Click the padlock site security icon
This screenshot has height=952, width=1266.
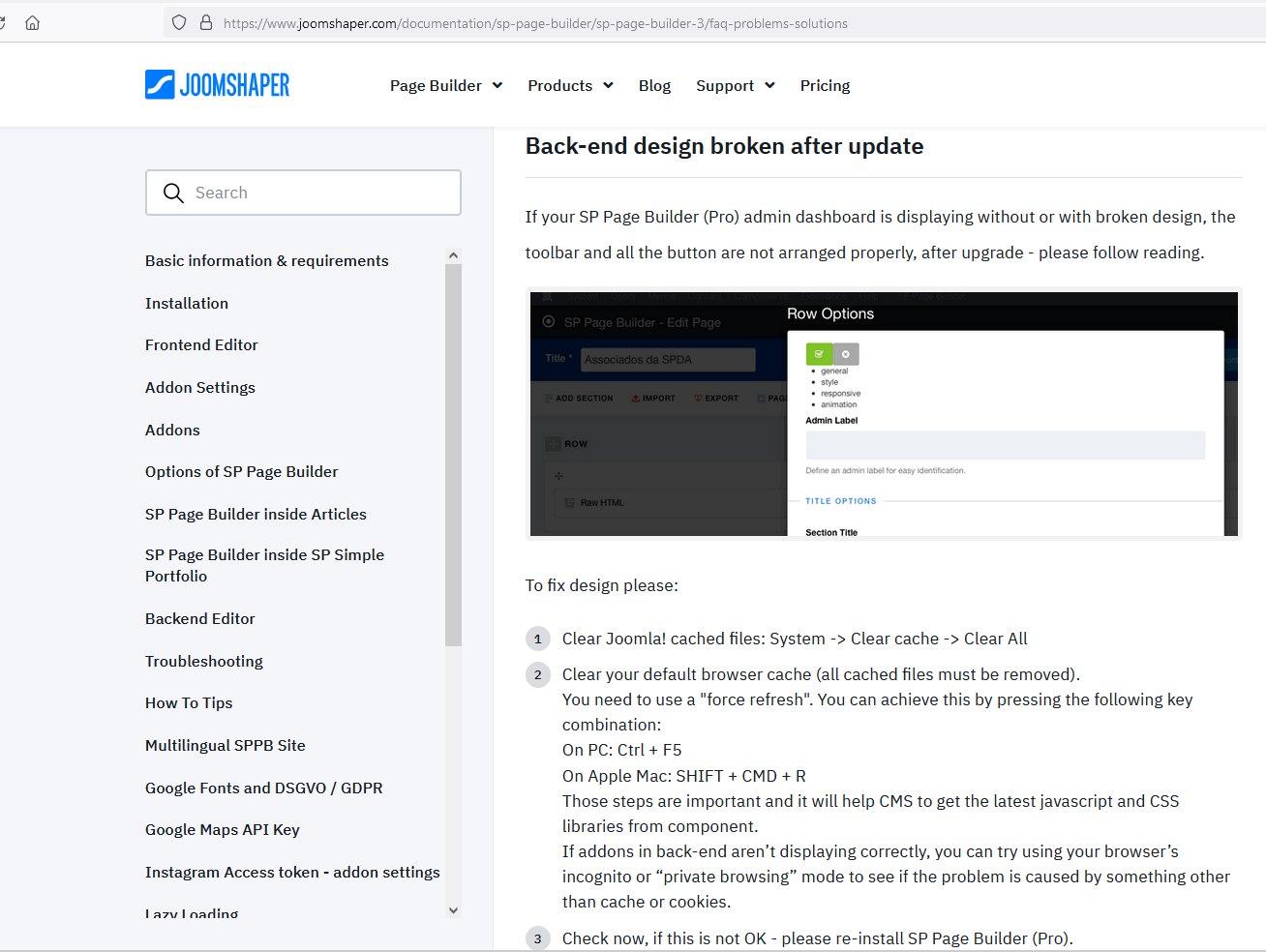(x=206, y=23)
